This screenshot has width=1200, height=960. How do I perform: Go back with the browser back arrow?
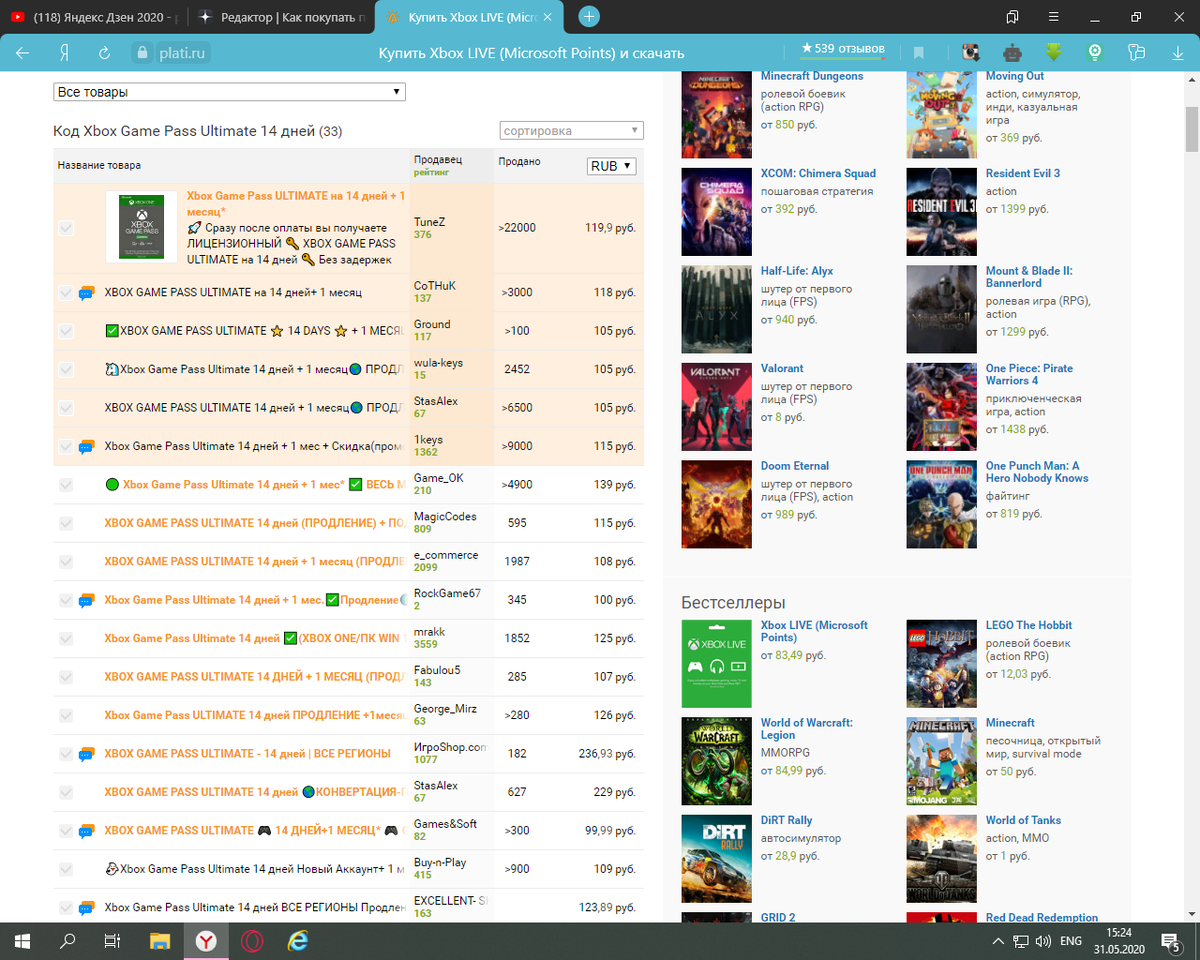[22, 52]
